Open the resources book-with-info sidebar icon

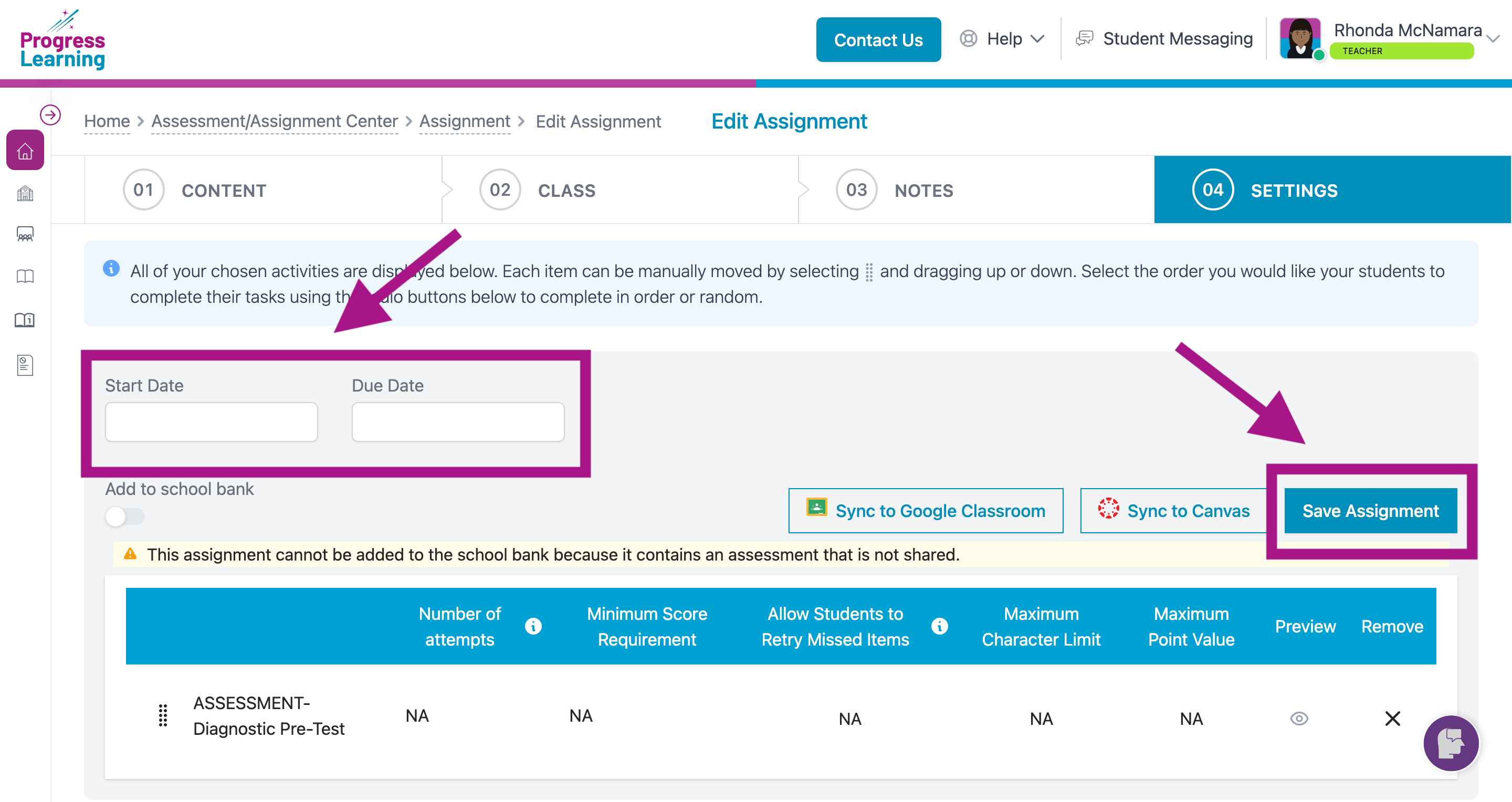coord(25,320)
